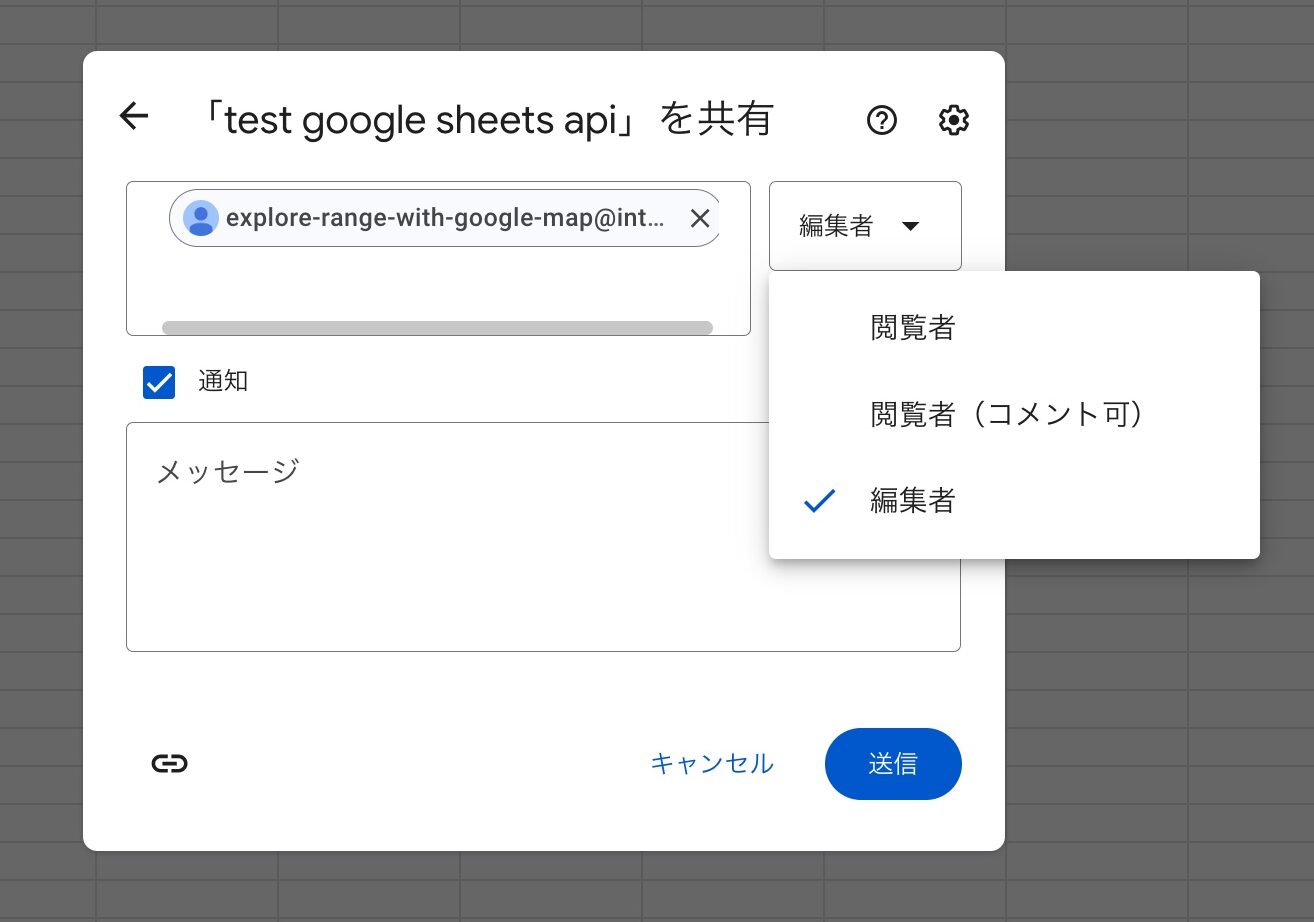Image resolution: width=1314 pixels, height=922 pixels.
Task: Click the checkmark beside 編集者
Action: [x=818, y=501]
